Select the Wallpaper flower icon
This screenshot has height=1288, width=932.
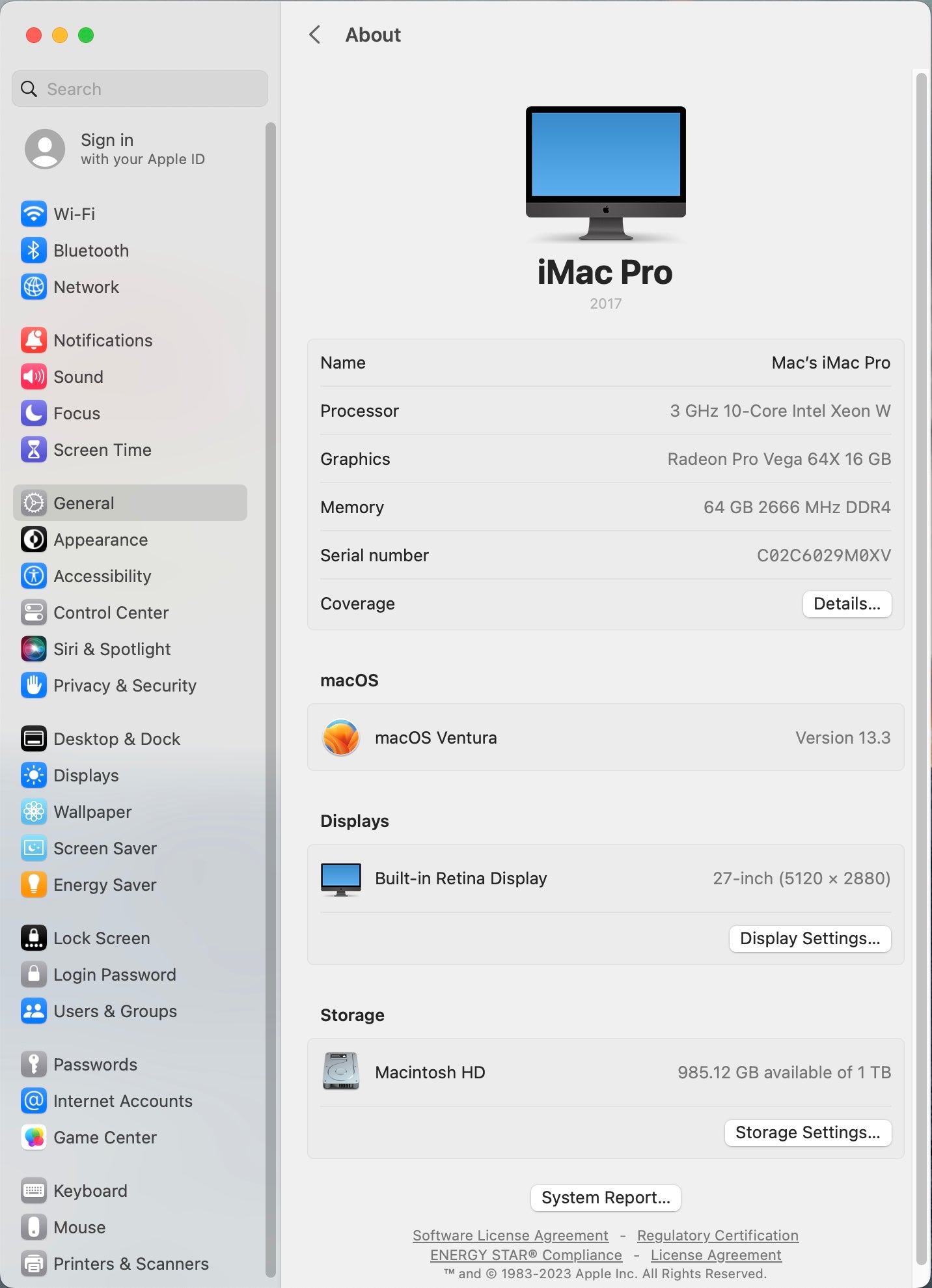click(34, 811)
